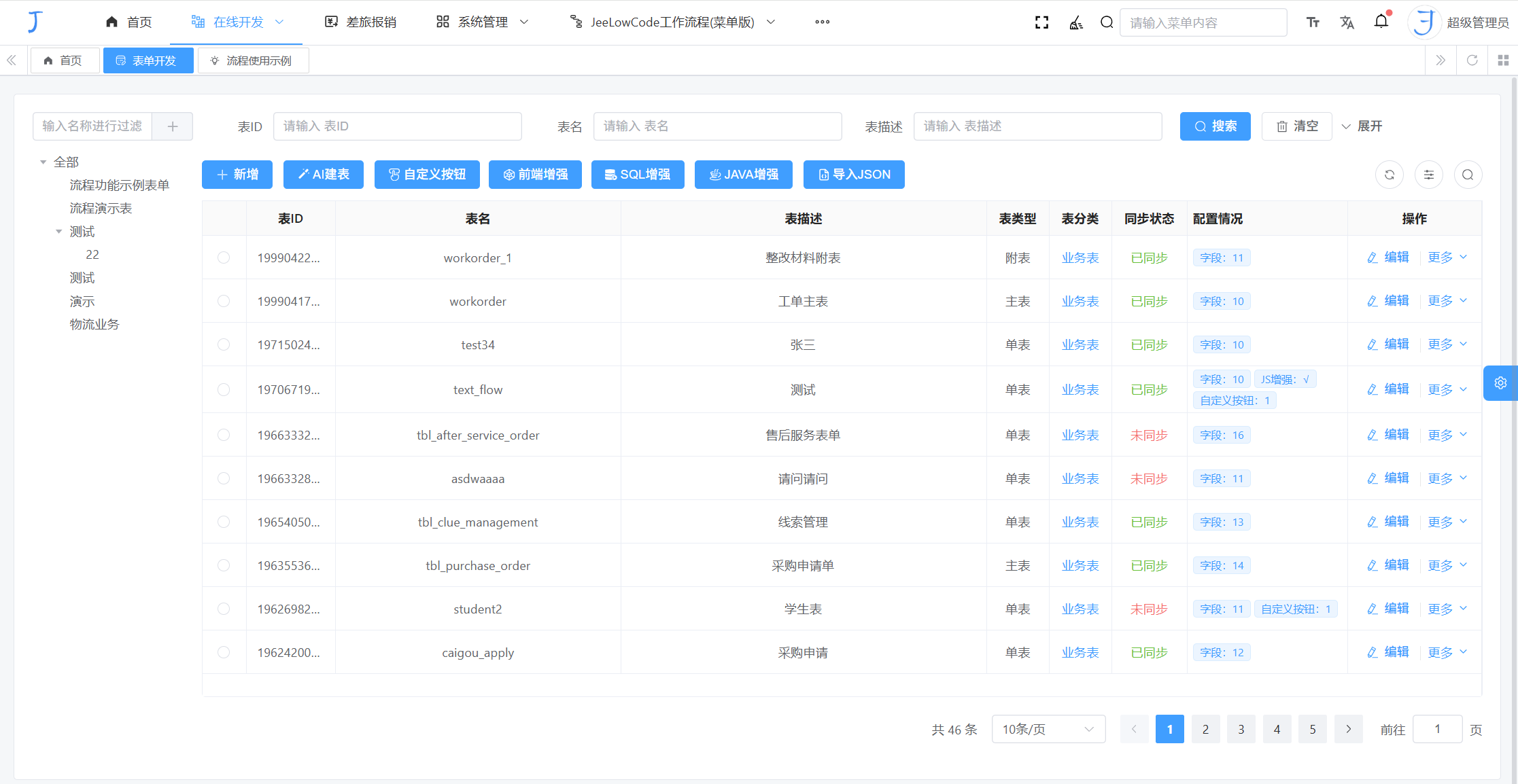Click the font size (Tr) icon
This screenshot has height=784, width=1518.
(1312, 22)
